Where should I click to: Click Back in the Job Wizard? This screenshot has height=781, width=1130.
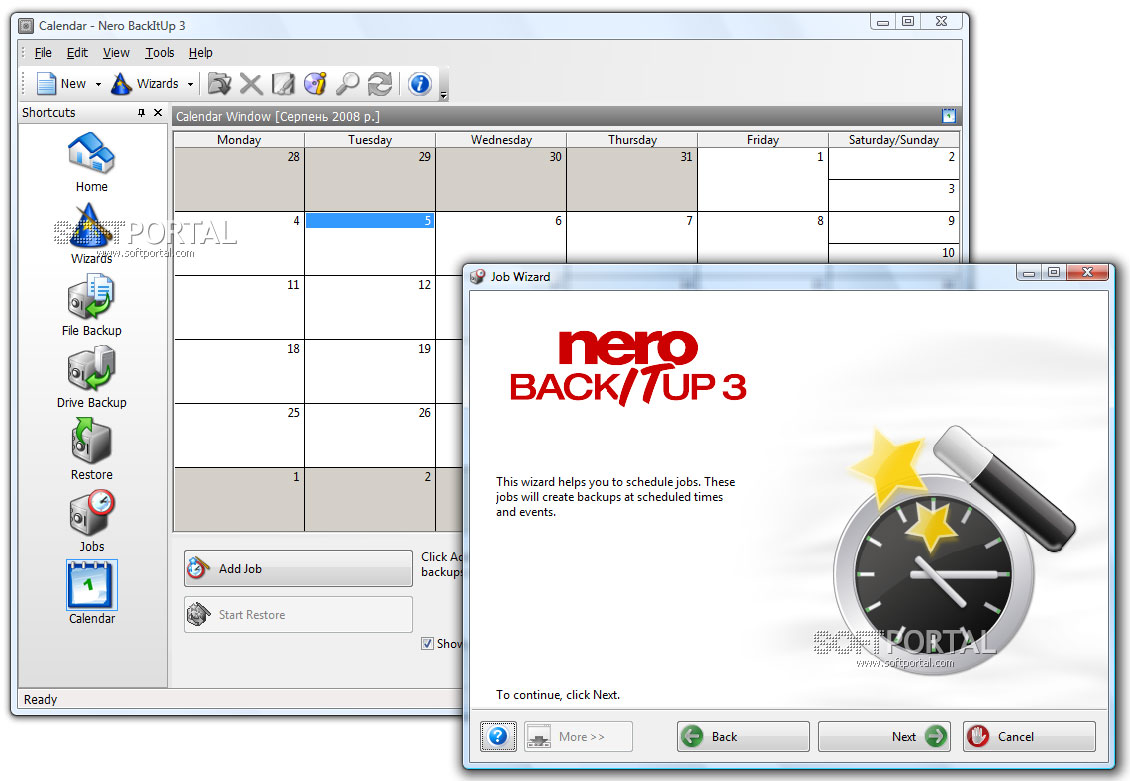pyautogui.click(x=743, y=736)
